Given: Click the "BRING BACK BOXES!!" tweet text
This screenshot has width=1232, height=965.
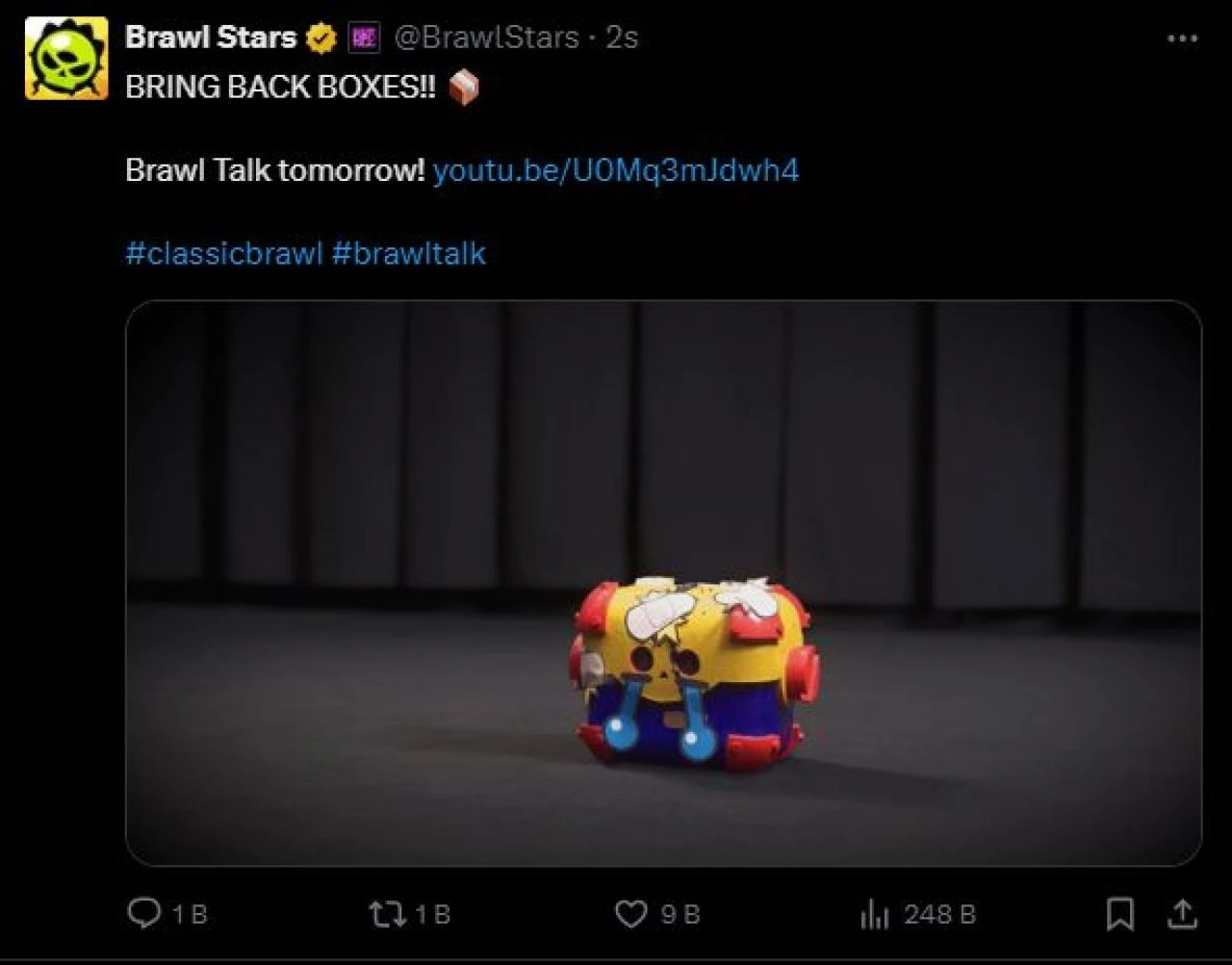Looking at the screenshot, I should click(x=280, y=88).
